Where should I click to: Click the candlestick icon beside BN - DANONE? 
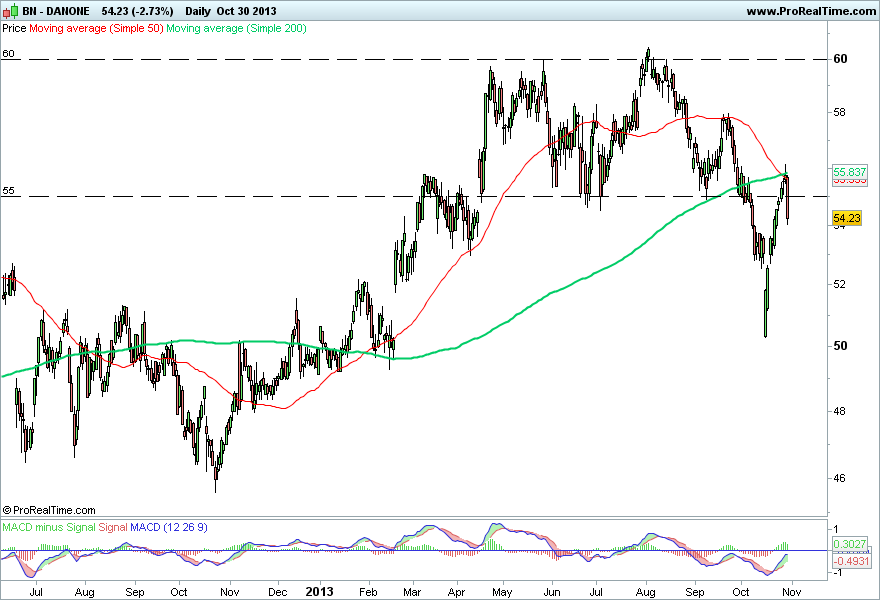[x=11, y=11]
